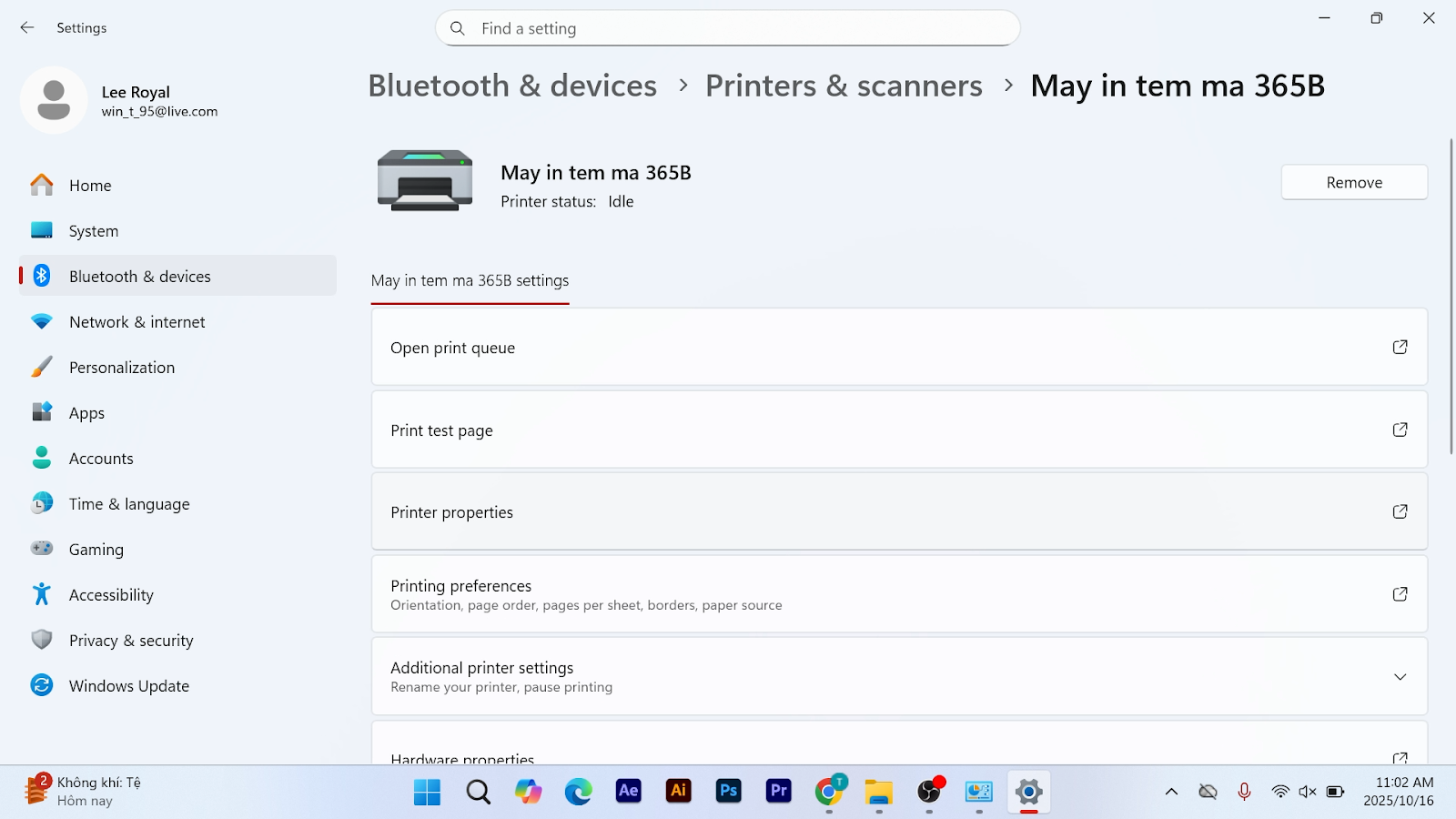Open Accessibility settings
The width and height of the screenshot is (1456, 819).
click(111, 595)
